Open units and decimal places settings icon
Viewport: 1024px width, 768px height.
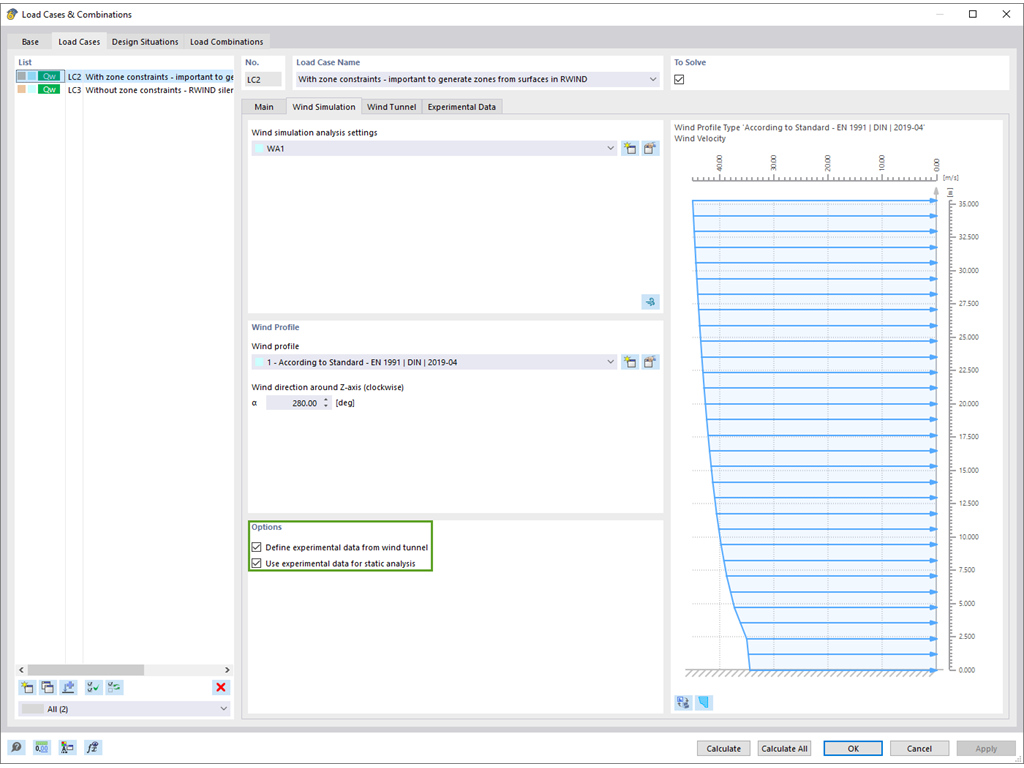tap(42, 748)
